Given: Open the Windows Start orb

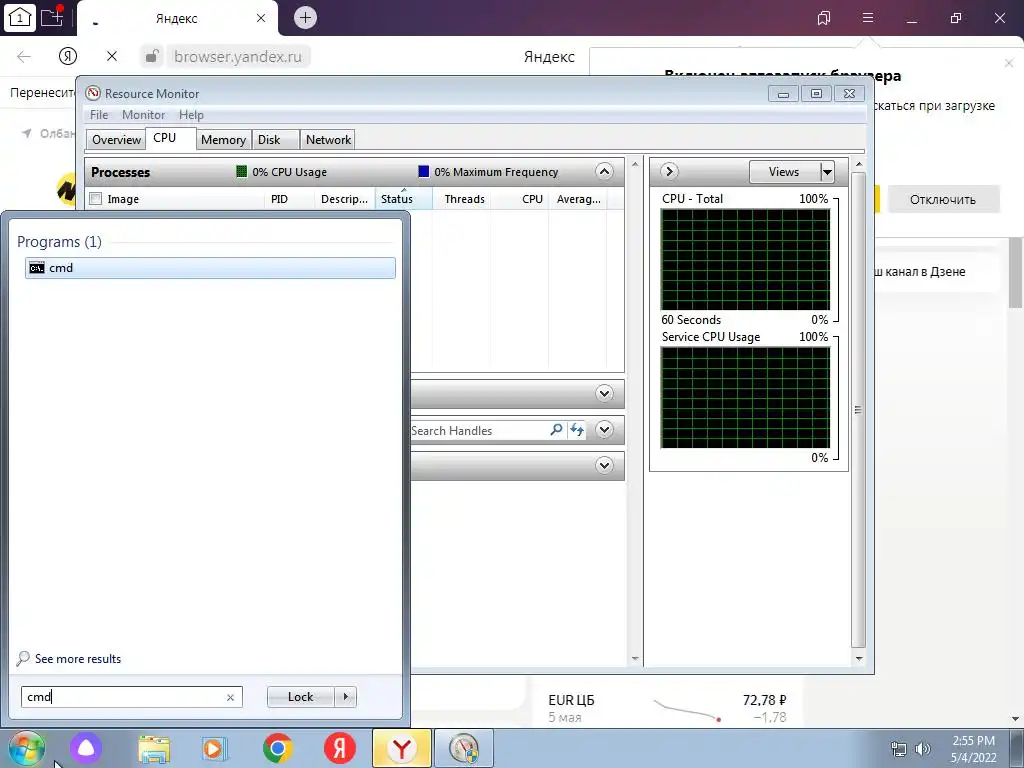Looking at the screenshot, I should 26,748.
